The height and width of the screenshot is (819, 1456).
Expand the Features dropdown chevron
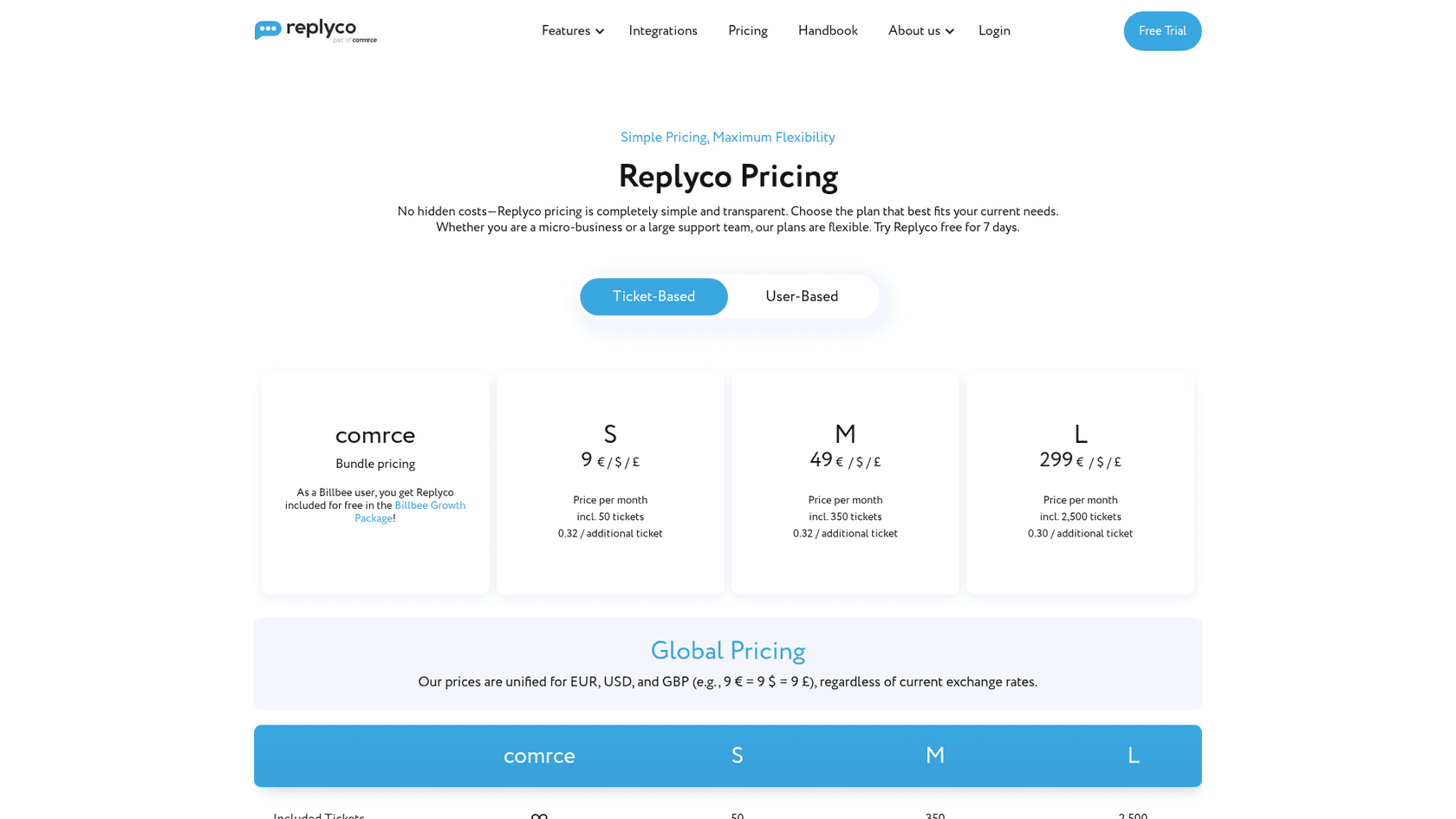tap(600, 32)
